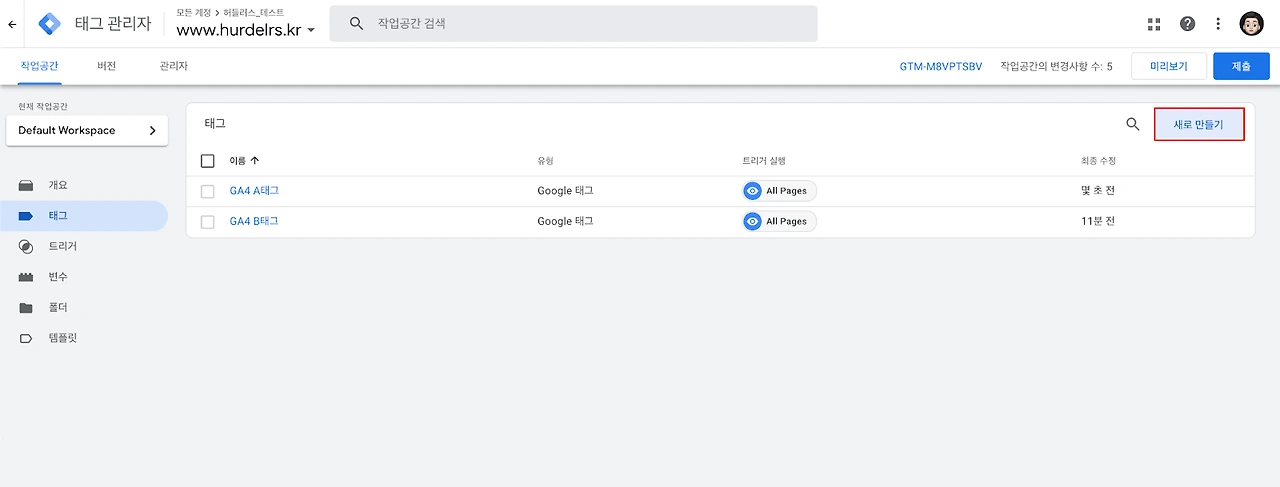Check the GA4 A태그 row checkbox

[208, 191]
